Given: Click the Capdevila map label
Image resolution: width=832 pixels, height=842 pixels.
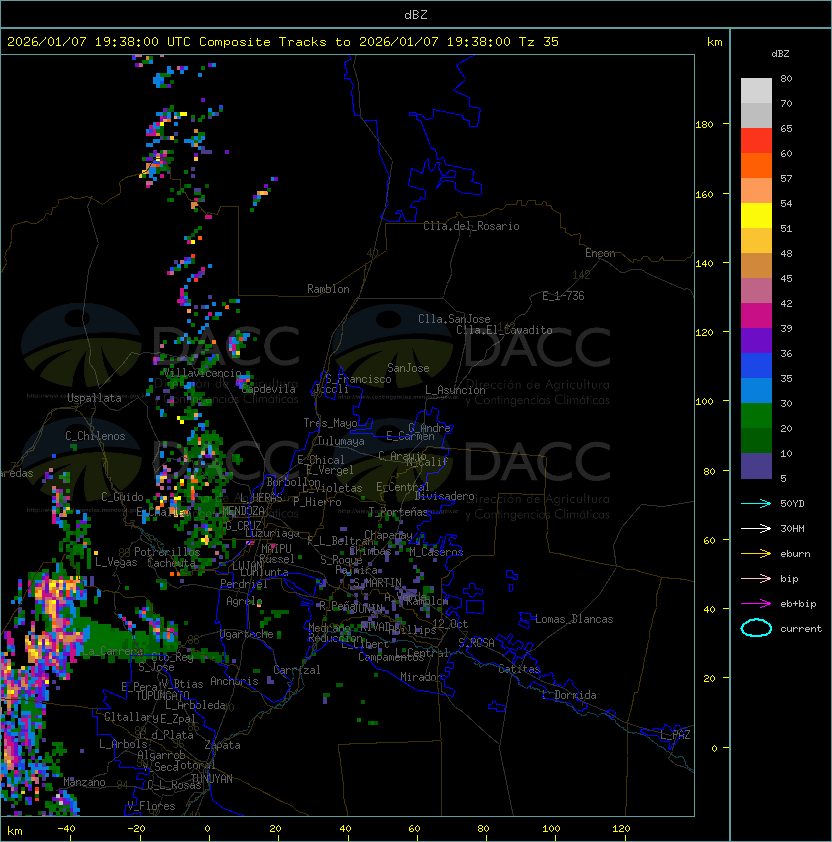Looking at the screenshot, I should [269, 389].
